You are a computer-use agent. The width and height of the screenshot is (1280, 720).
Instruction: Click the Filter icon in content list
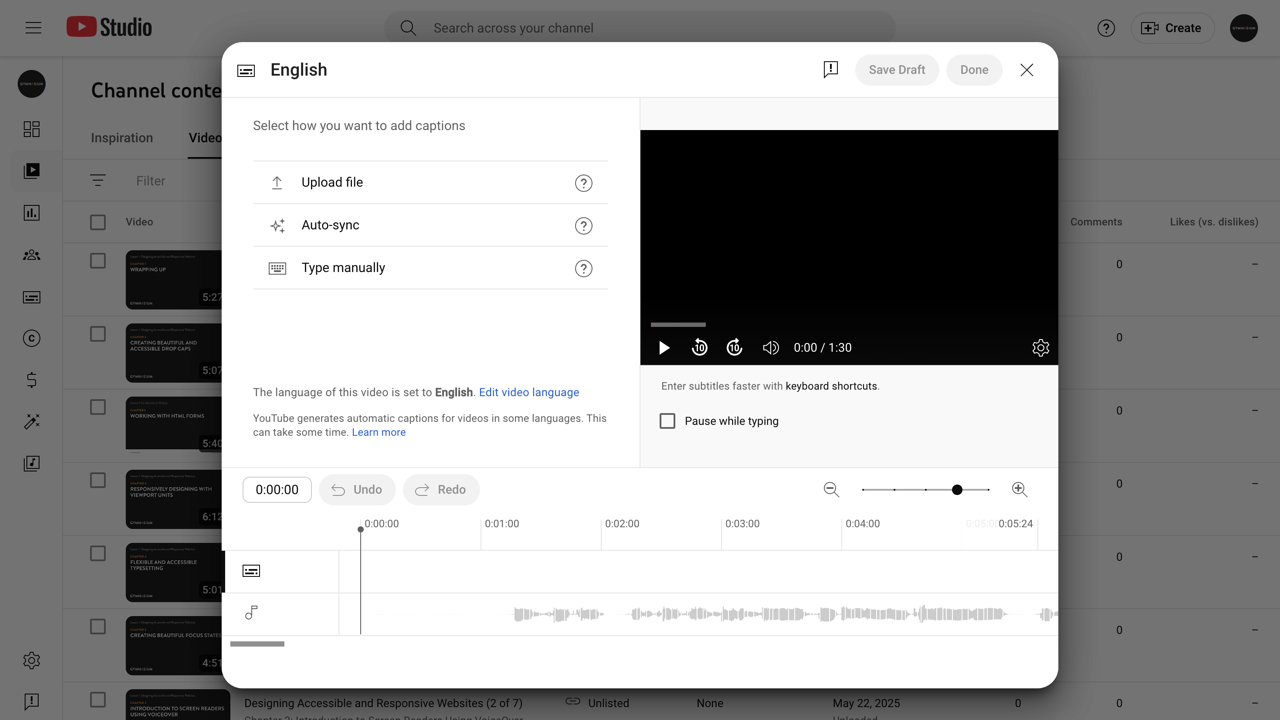[98, 181]
